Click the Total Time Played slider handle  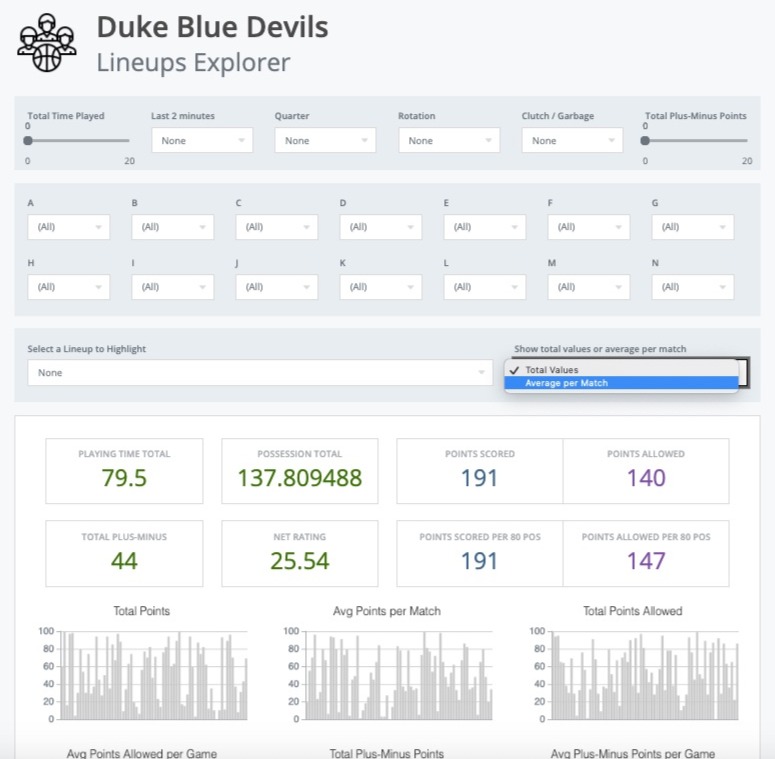coord(28,141)
